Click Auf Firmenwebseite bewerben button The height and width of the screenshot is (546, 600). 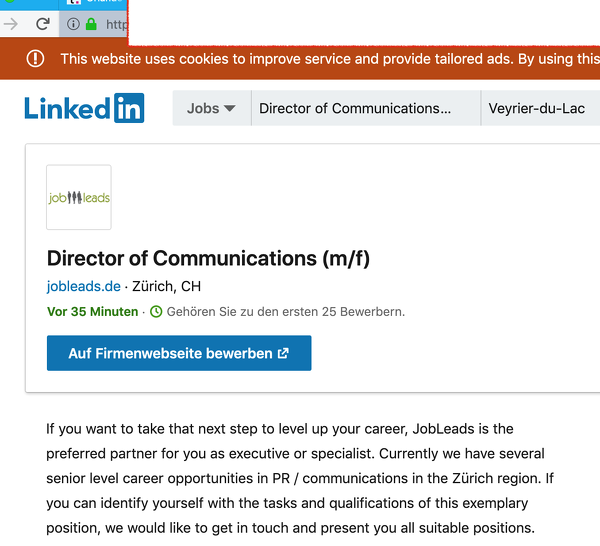coord(179,353)
